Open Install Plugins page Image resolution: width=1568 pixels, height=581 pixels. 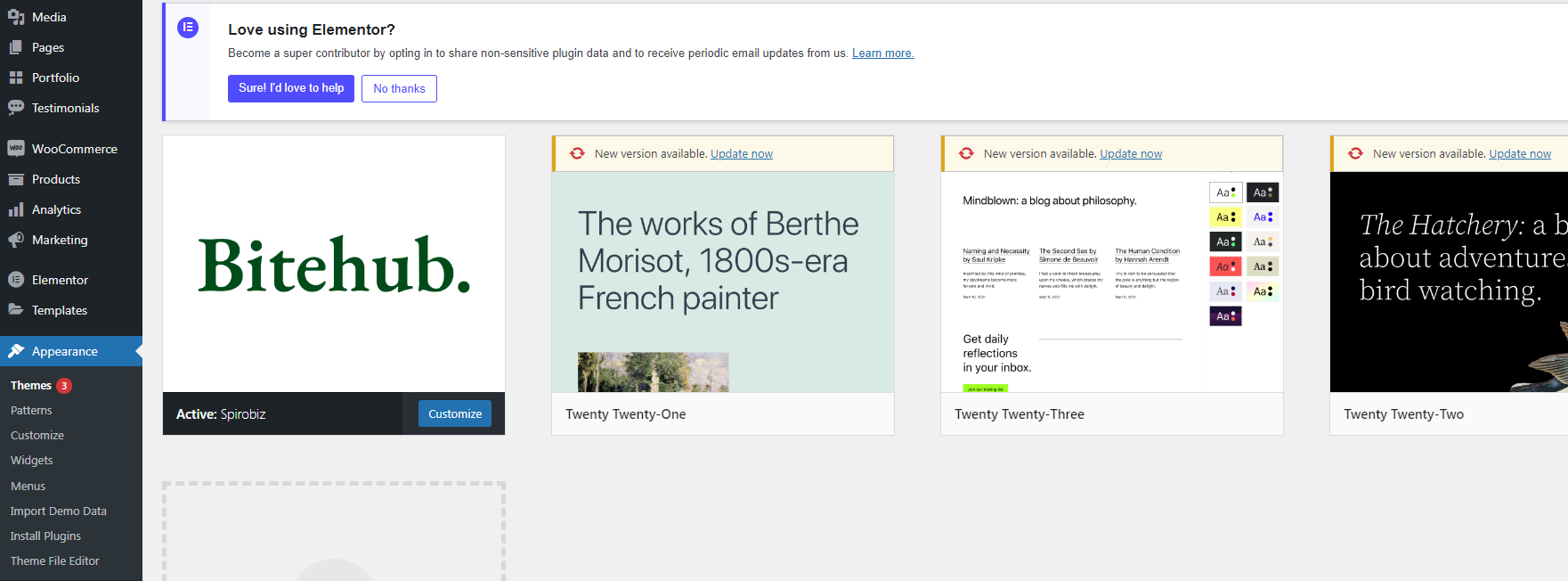coord(45,536)
